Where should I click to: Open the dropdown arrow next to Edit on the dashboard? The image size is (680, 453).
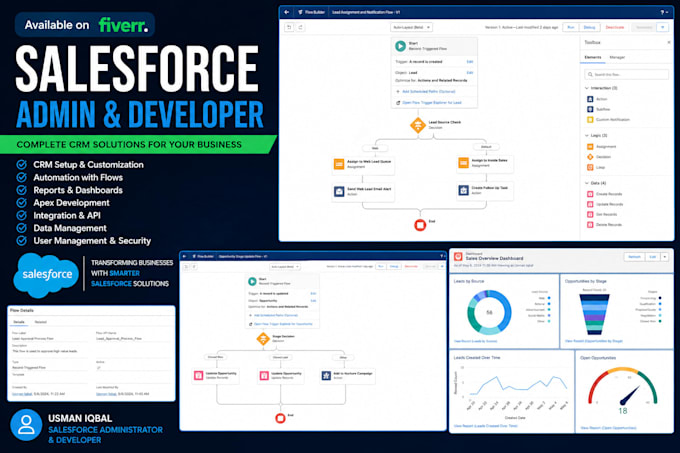pyautogui.click(x=664, y=257)
